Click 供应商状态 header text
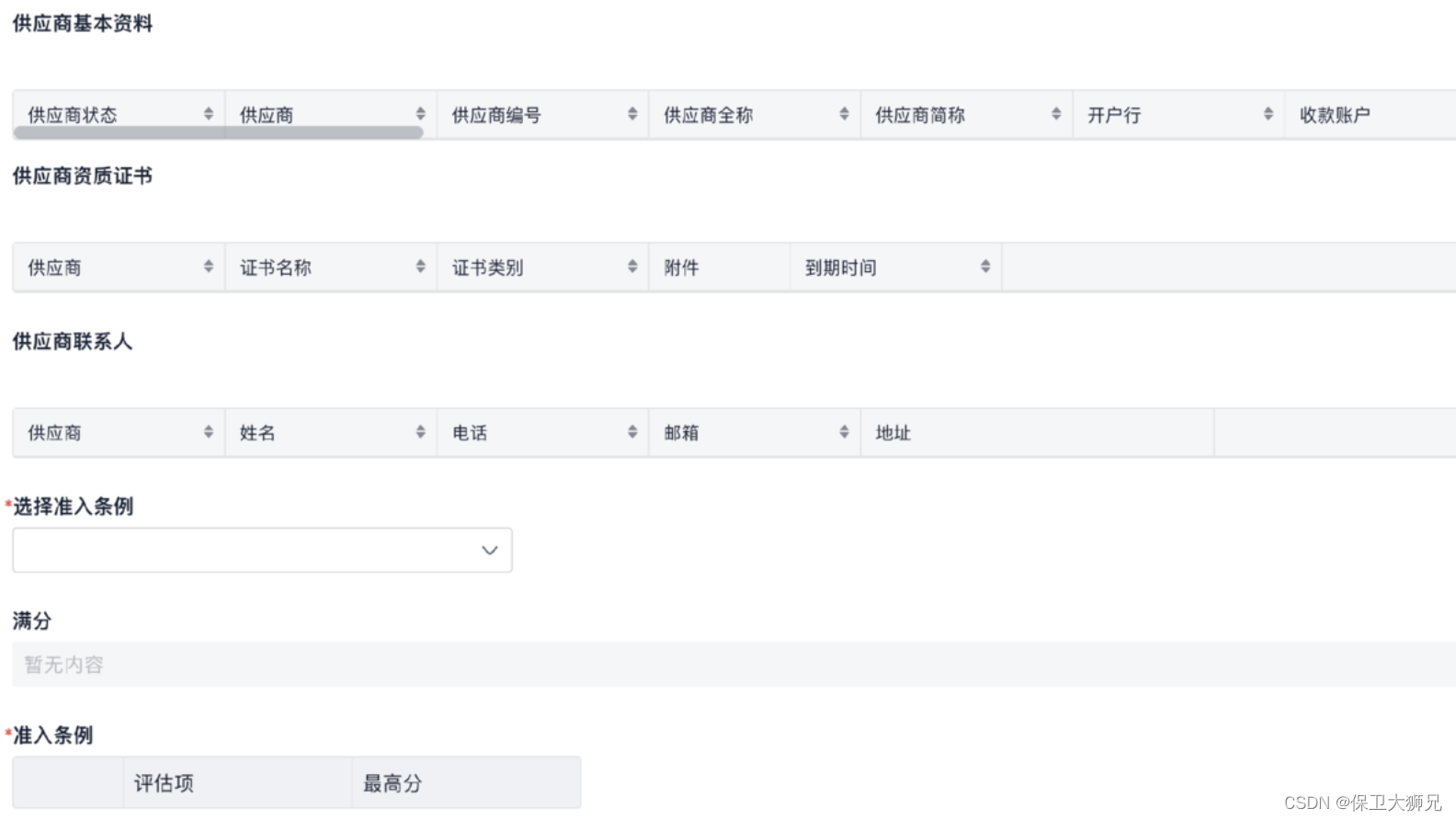 point(73,115)
